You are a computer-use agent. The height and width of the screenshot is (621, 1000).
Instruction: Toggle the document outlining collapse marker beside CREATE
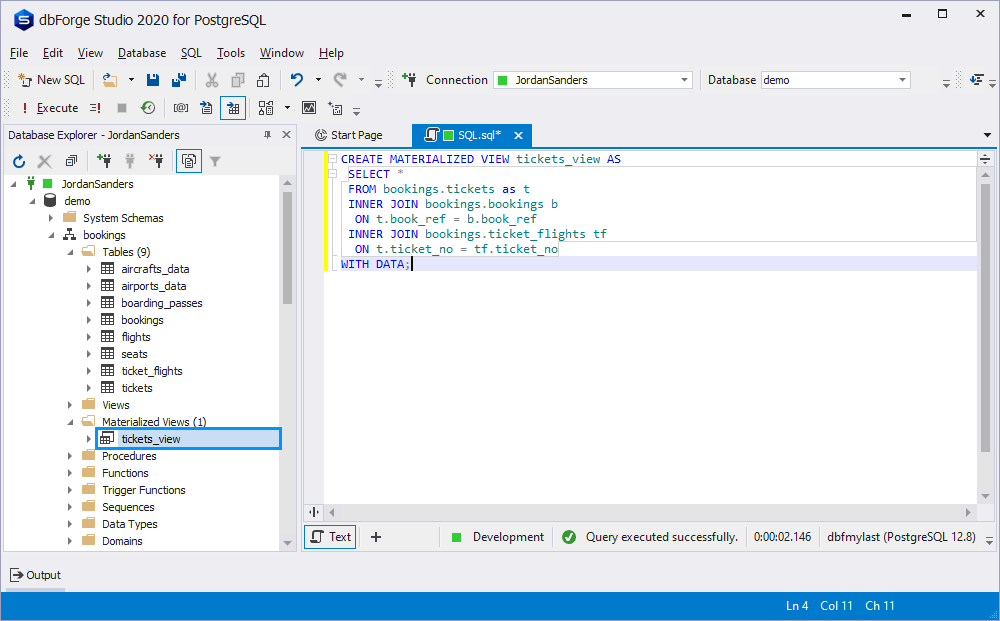pos(334,158)
